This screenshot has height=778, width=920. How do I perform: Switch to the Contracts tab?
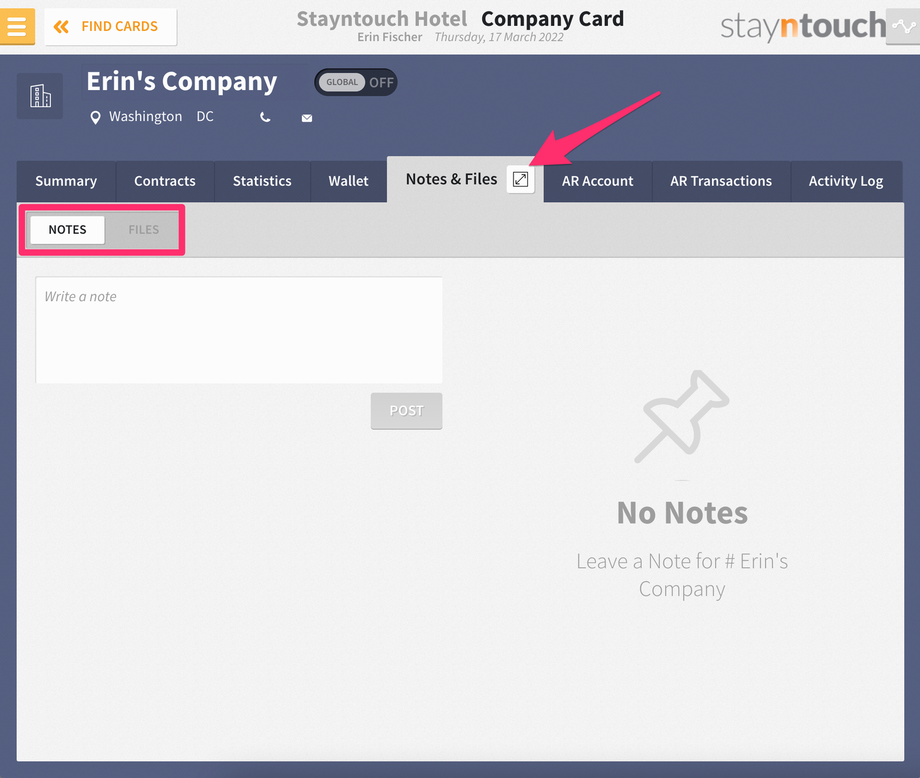tap(165, 181)
